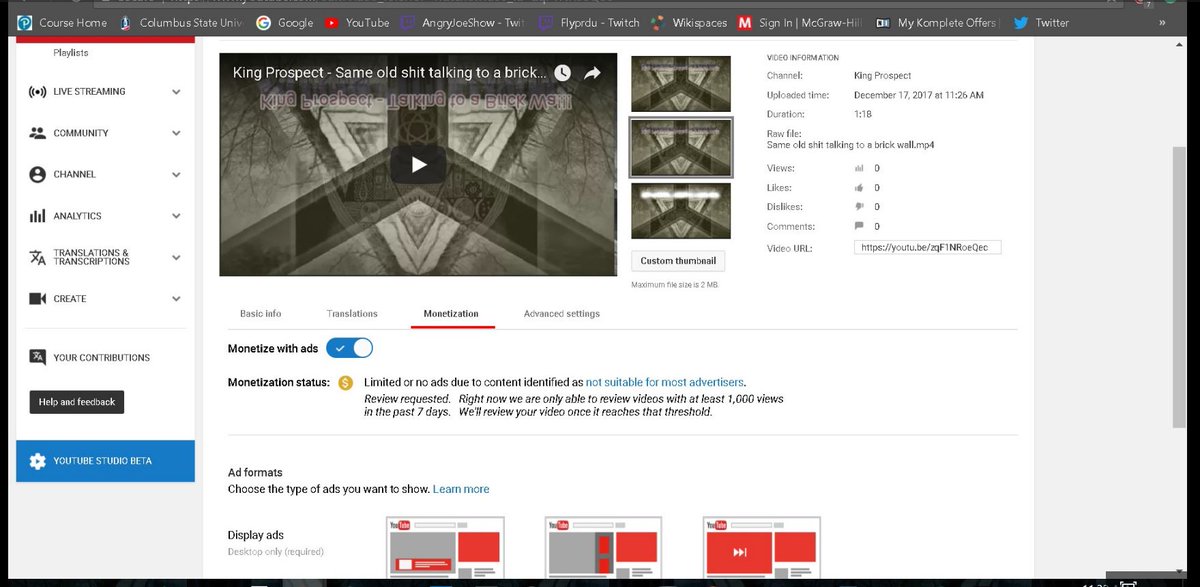
Task: Open Twitter from the bookmarks bar
Action: pos(1040,22)
